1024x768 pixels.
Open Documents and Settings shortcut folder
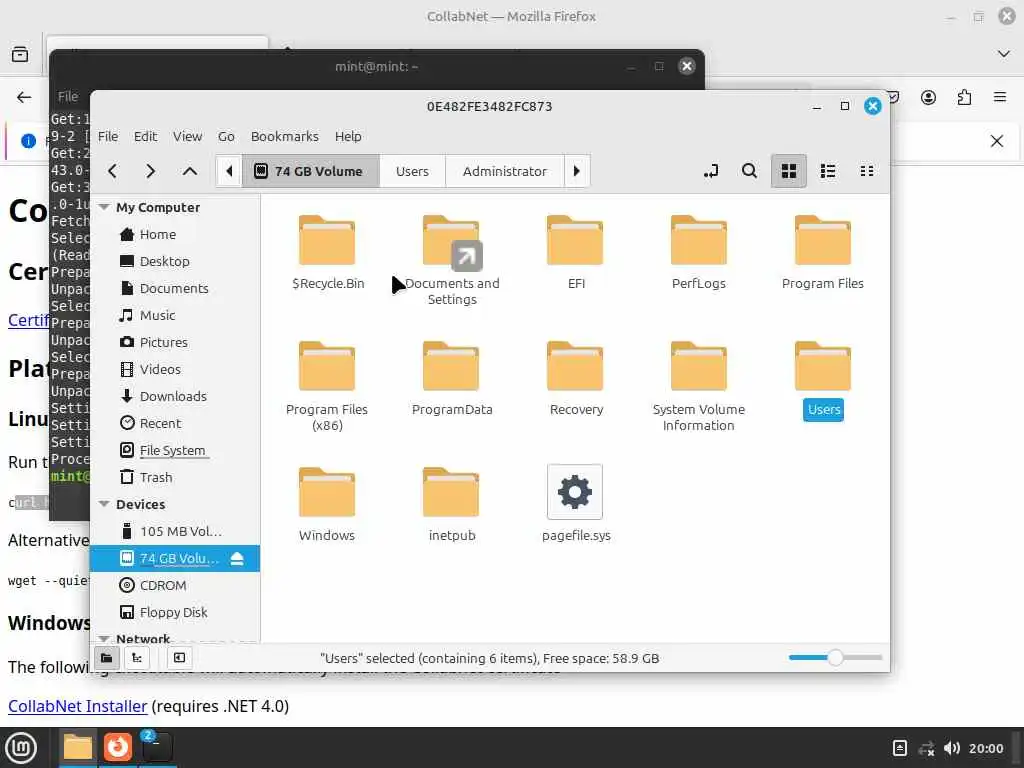(x=452, y=260)
